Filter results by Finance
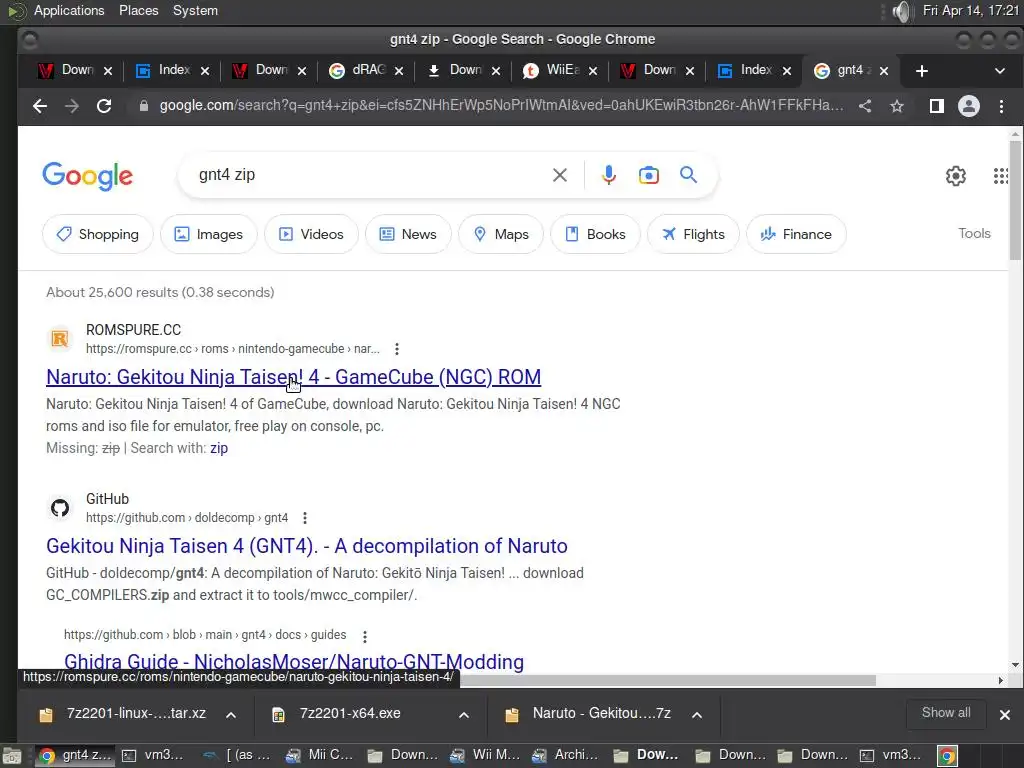The height and width of the screenshot is (768, 1024). (797, 234)
